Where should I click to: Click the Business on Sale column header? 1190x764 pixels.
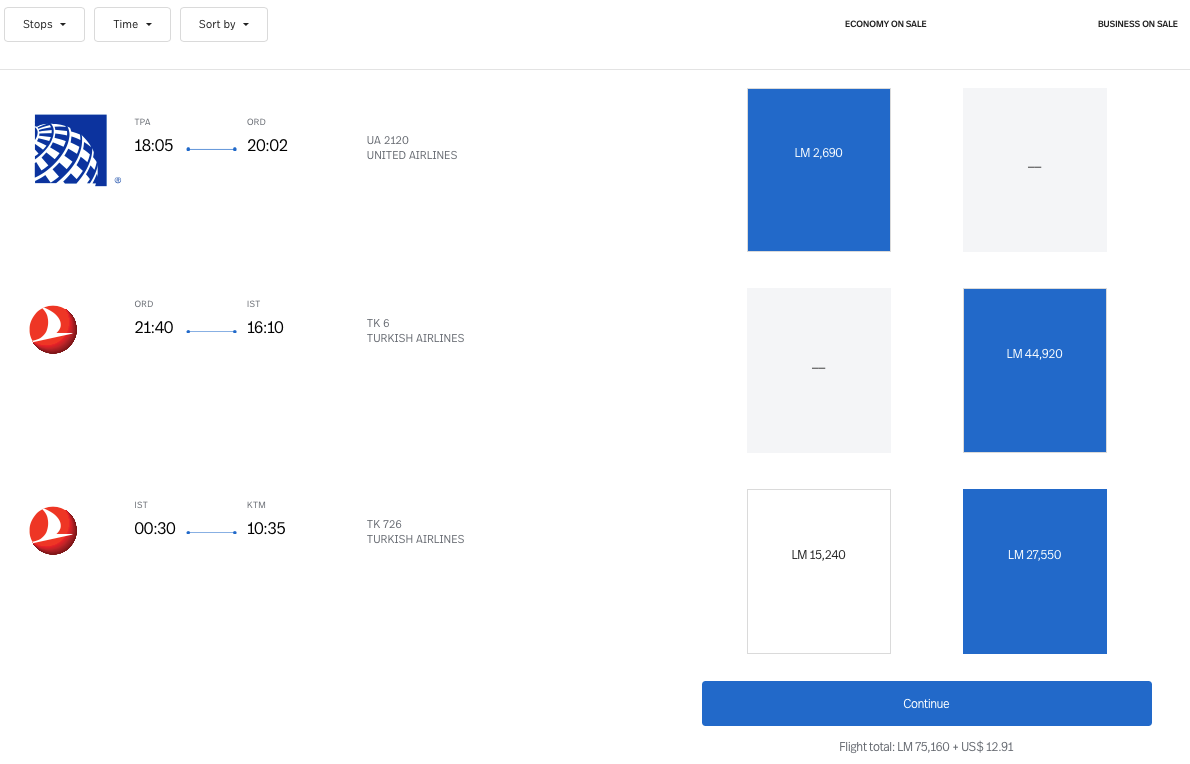(x=1137, y=24)
